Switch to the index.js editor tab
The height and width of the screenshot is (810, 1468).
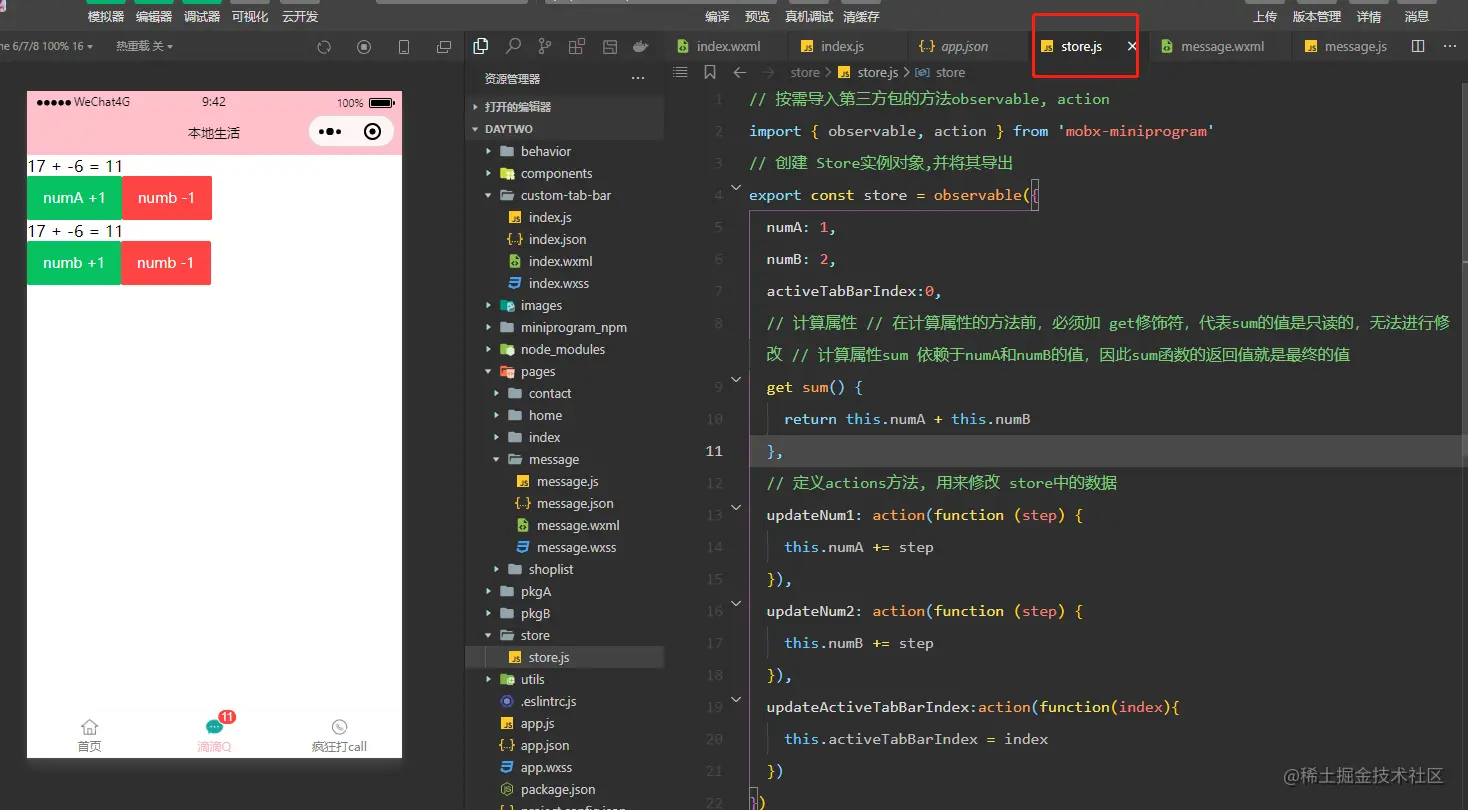click(841, 46)
